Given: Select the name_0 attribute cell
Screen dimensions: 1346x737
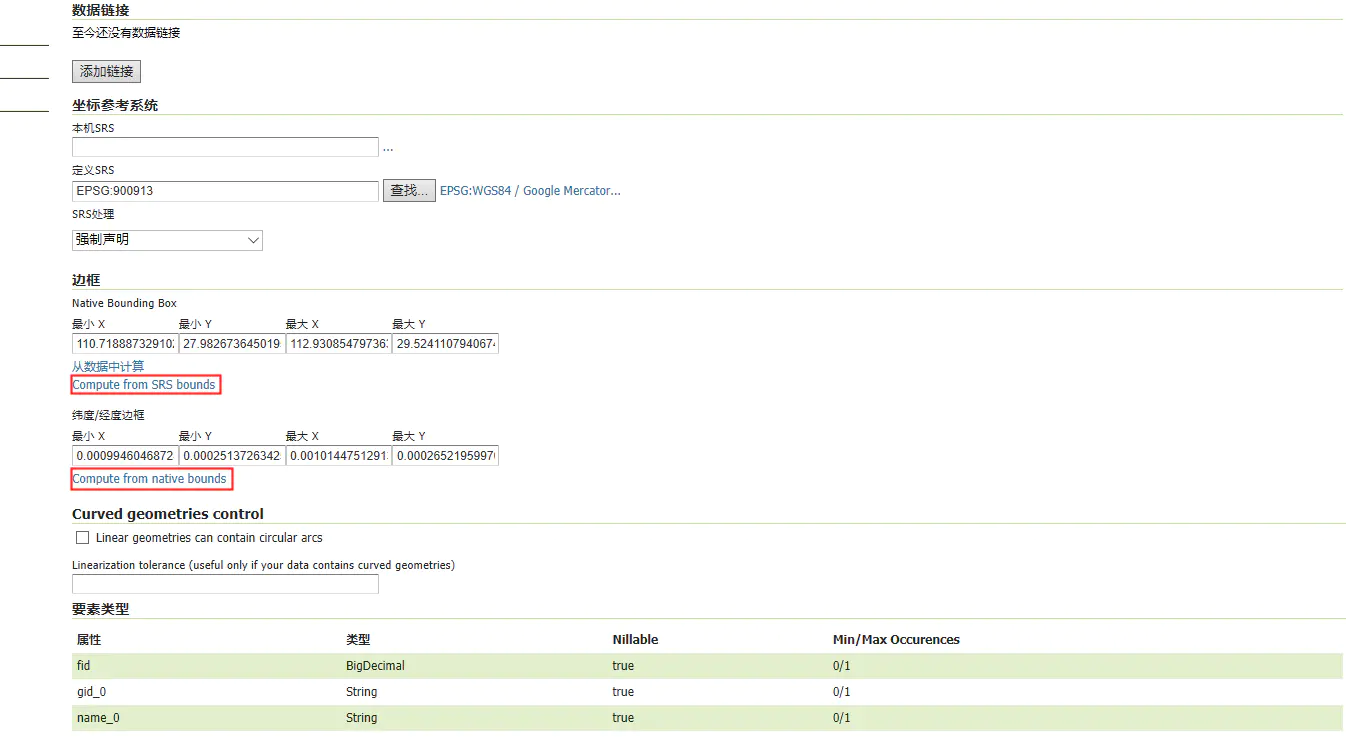Looking at the screenshot, I should (x=98, y=717).
